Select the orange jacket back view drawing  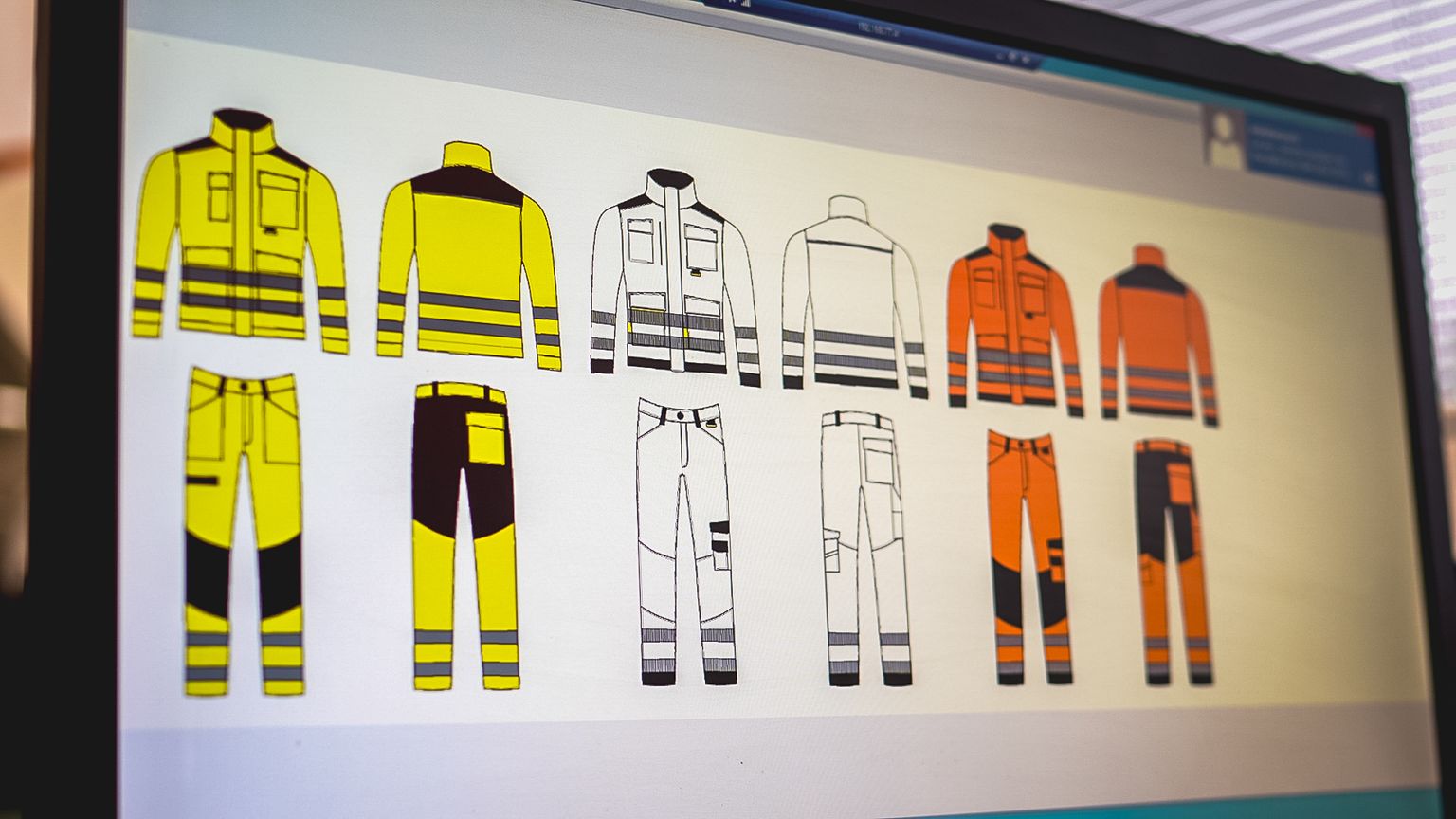click(x=1158, y=335)
